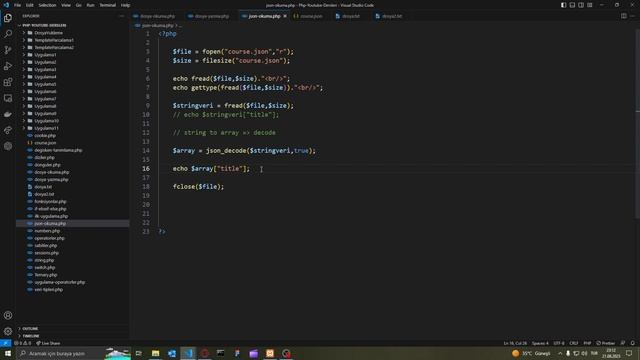Viewport: 640px width, 360px height.
Task: Toggle Primary Side Bar layout button
Action: click(x=563, y=5)
